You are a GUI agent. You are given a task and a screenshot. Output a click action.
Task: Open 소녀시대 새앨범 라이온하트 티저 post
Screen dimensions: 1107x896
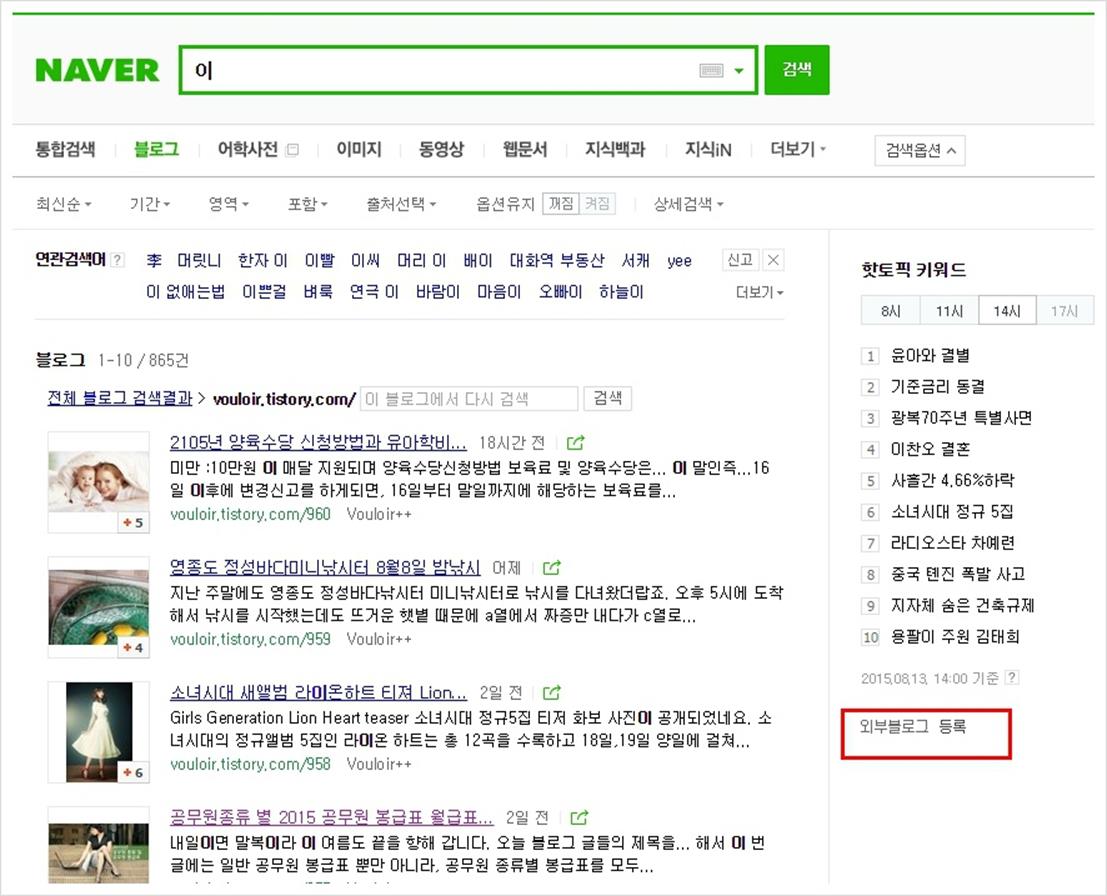pyautogui.click(x=318, y=693)
